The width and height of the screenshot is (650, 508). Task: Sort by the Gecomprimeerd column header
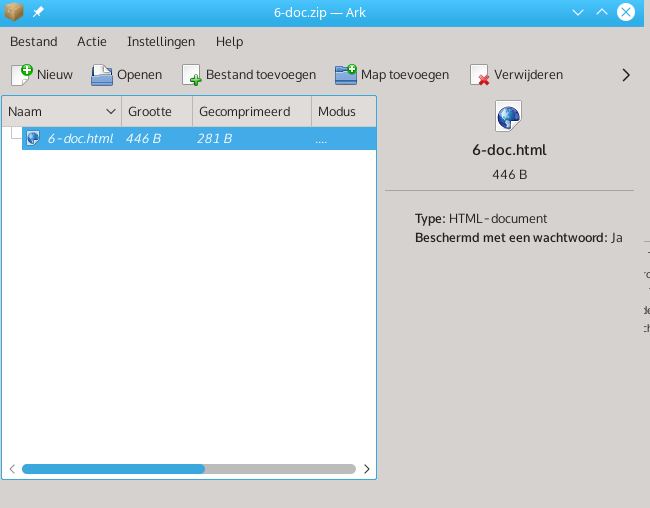click(252, 111)
